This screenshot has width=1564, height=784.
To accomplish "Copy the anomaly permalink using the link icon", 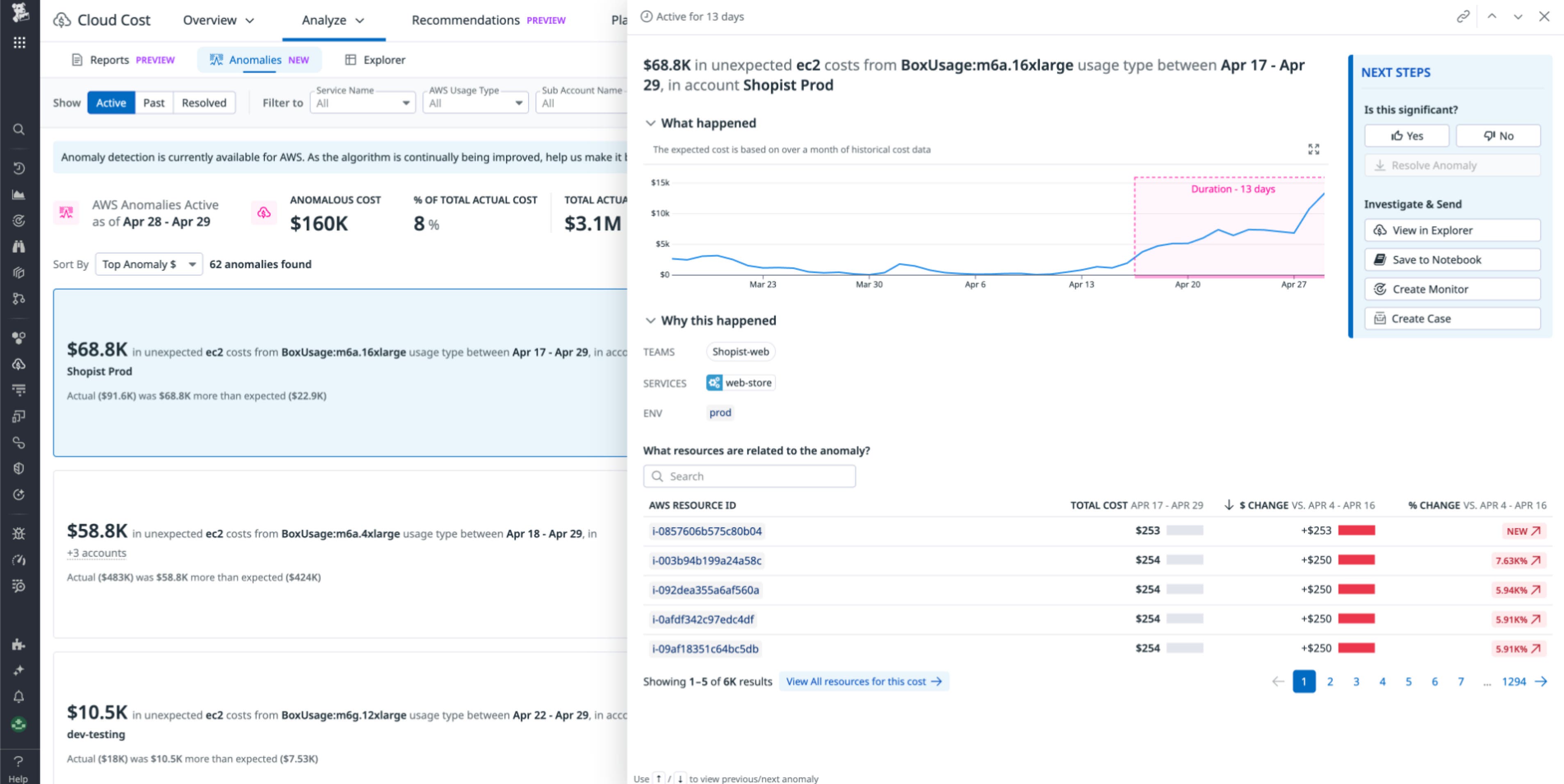I will coord(1463,16).
